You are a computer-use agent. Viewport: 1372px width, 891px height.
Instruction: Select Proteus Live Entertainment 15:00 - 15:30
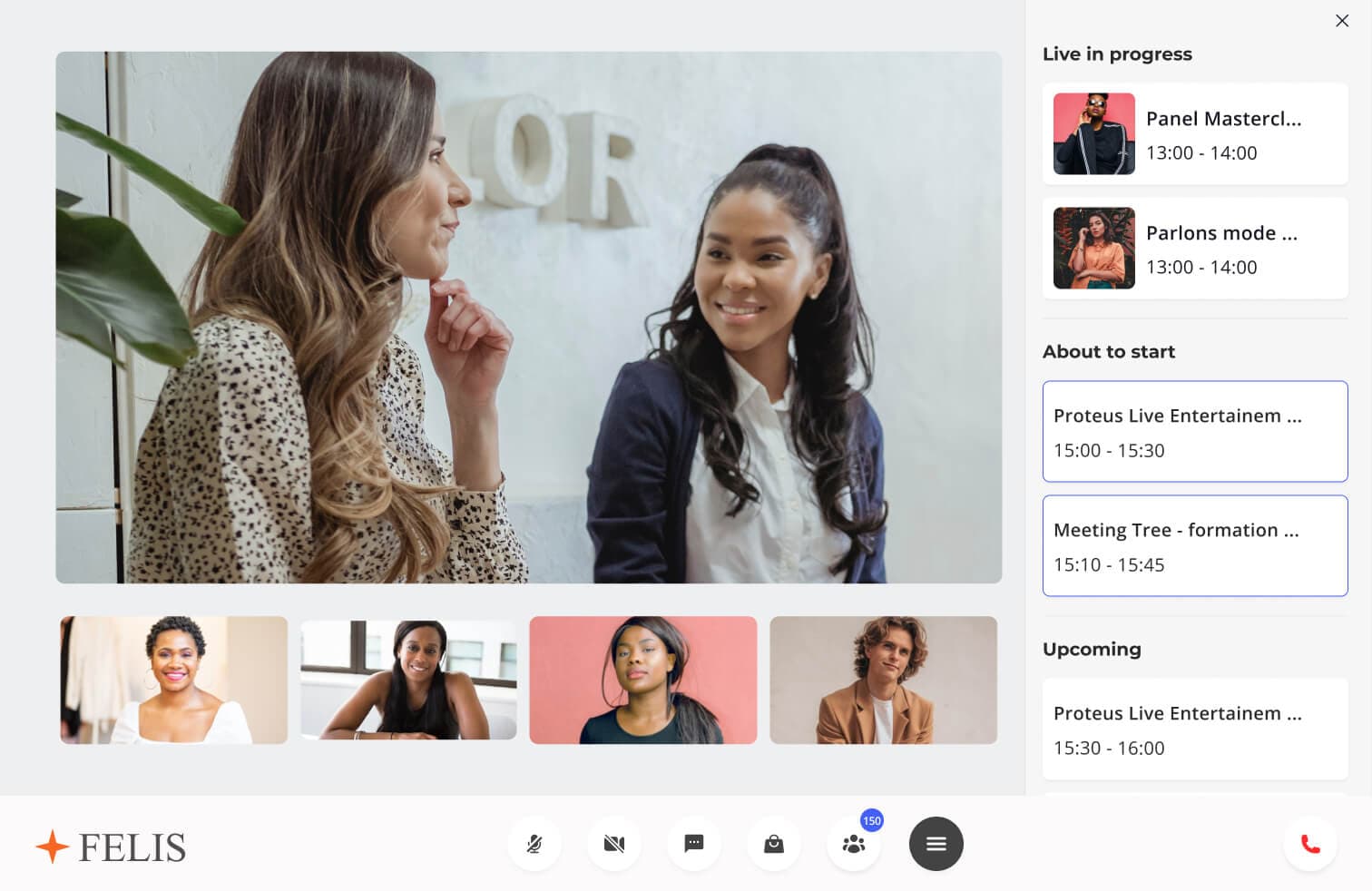1194,432
